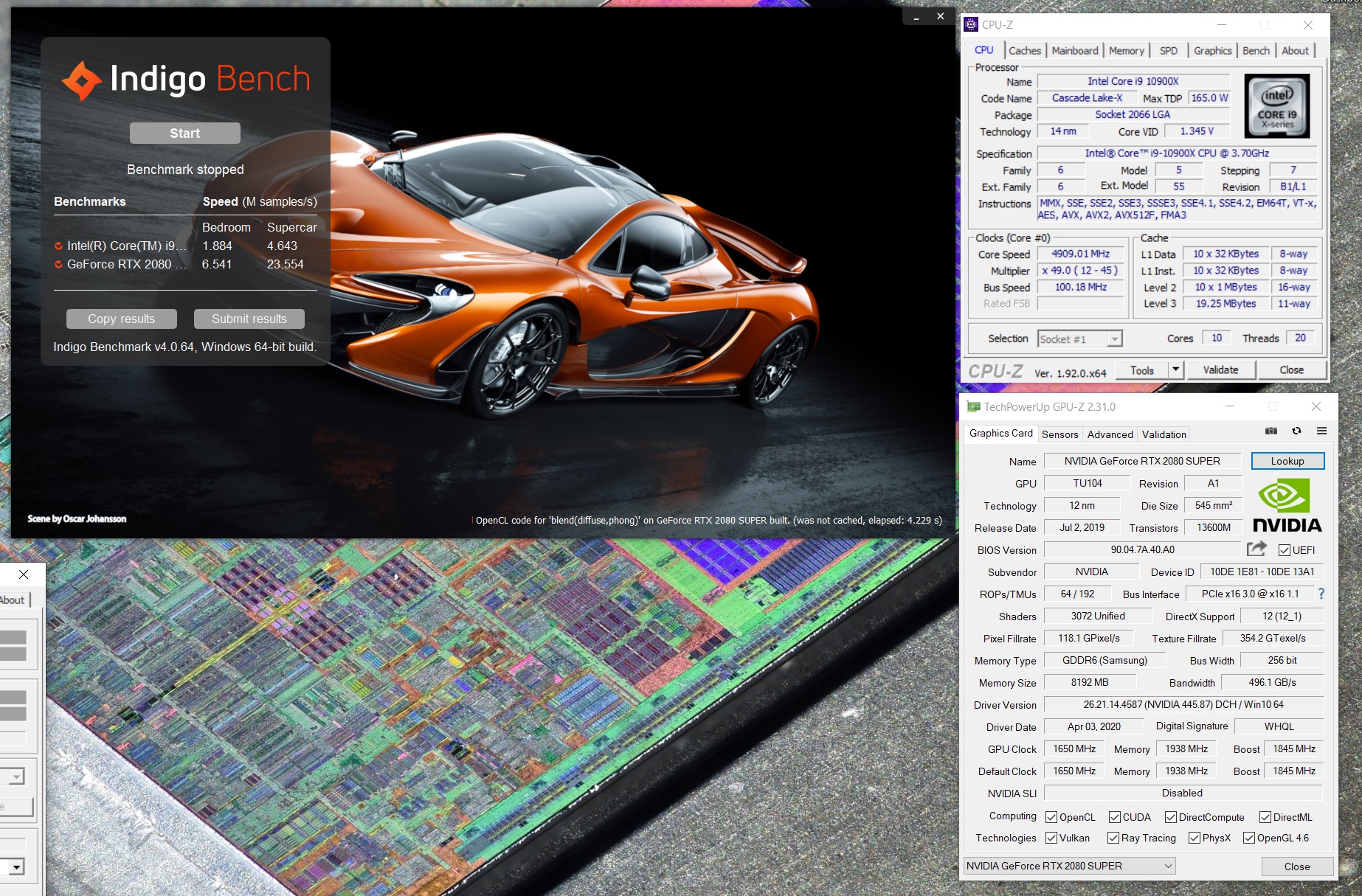Click the Intel Core i9 logo in CPU-Z
This screenshot has width=1362, height=896.
[x=1277, y=105]
